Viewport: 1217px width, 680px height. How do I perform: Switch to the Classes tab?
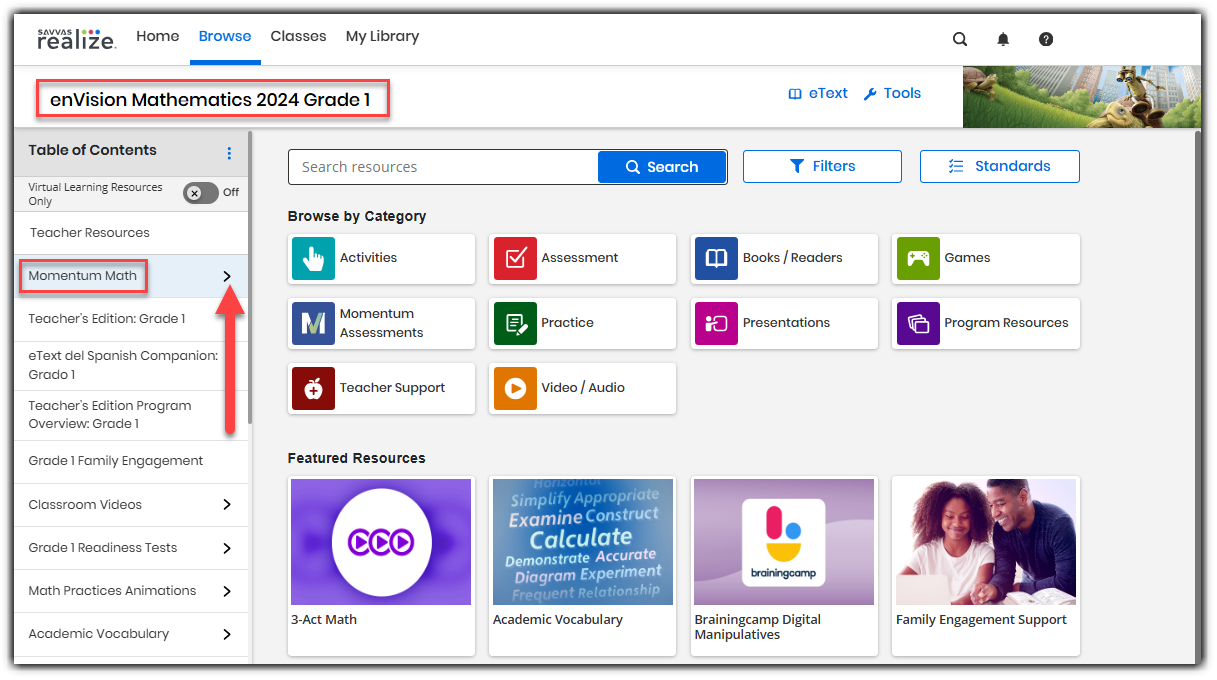[x=298, y=37]
